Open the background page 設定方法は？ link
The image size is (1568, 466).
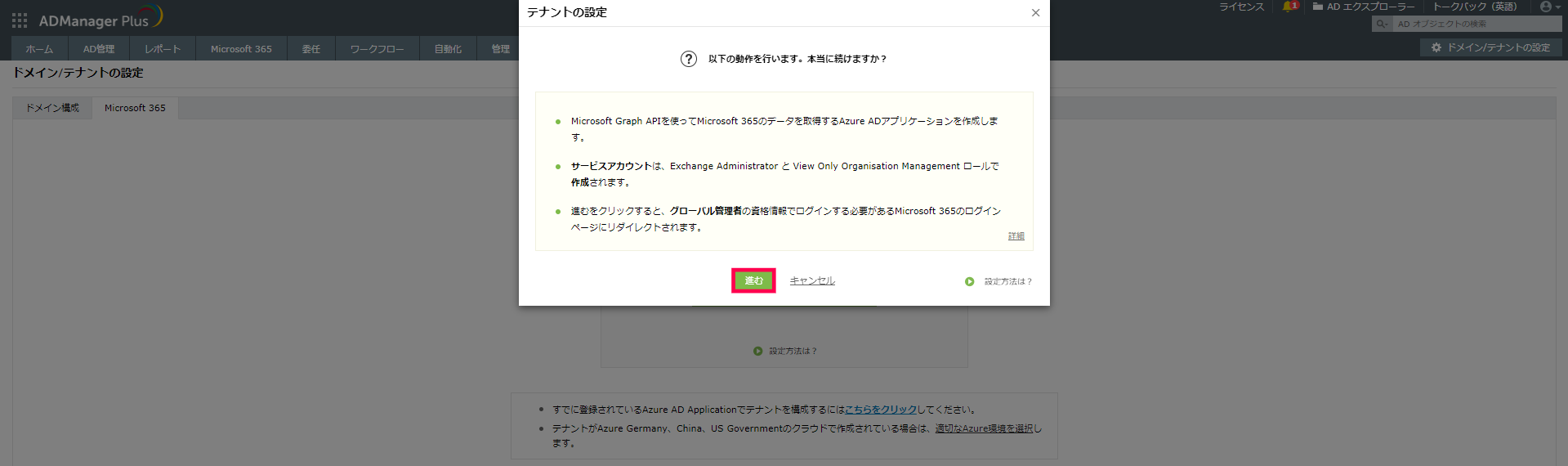tap(793, 351)
